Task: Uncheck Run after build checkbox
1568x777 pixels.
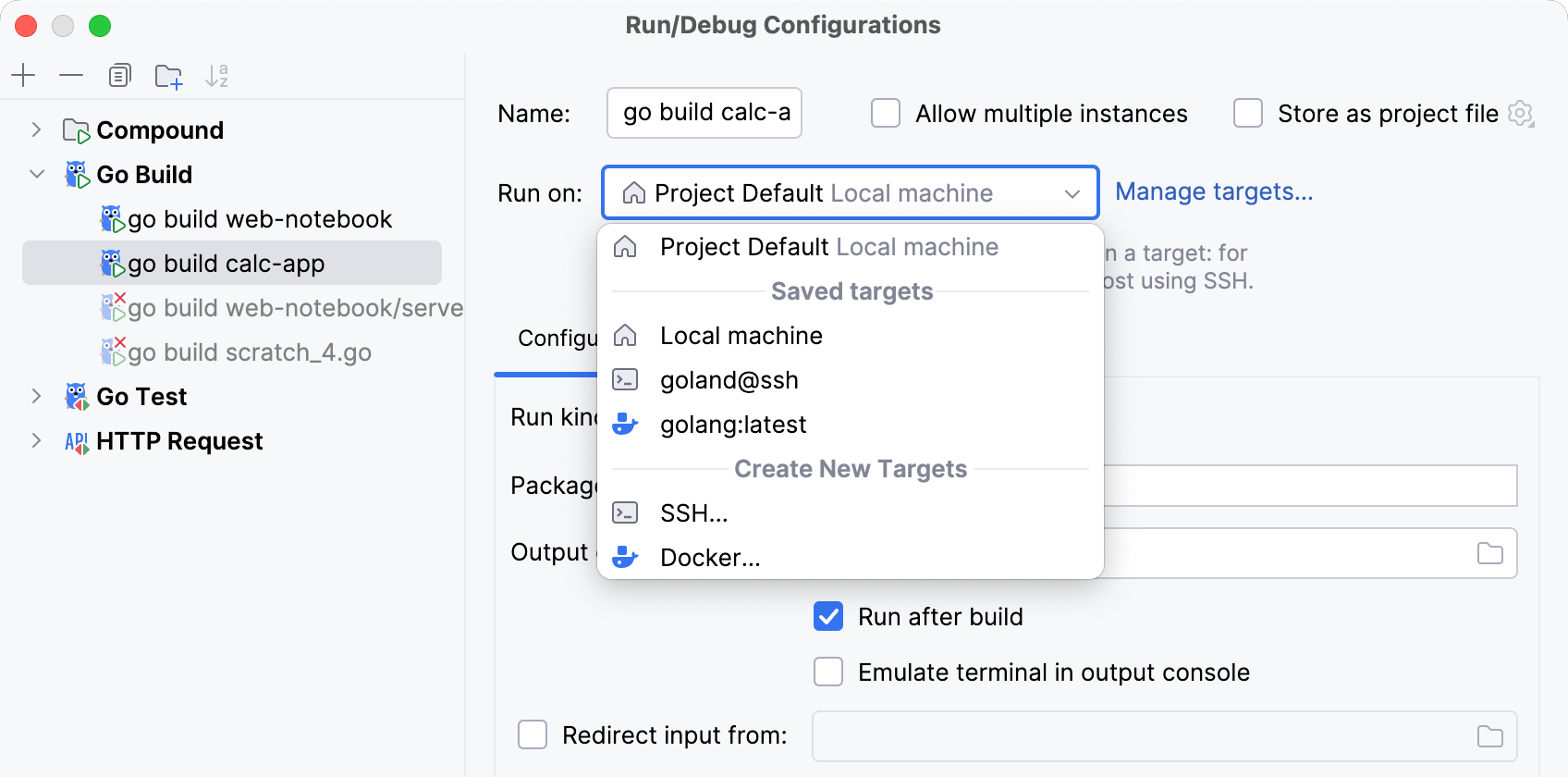Action: coord(828,616)
